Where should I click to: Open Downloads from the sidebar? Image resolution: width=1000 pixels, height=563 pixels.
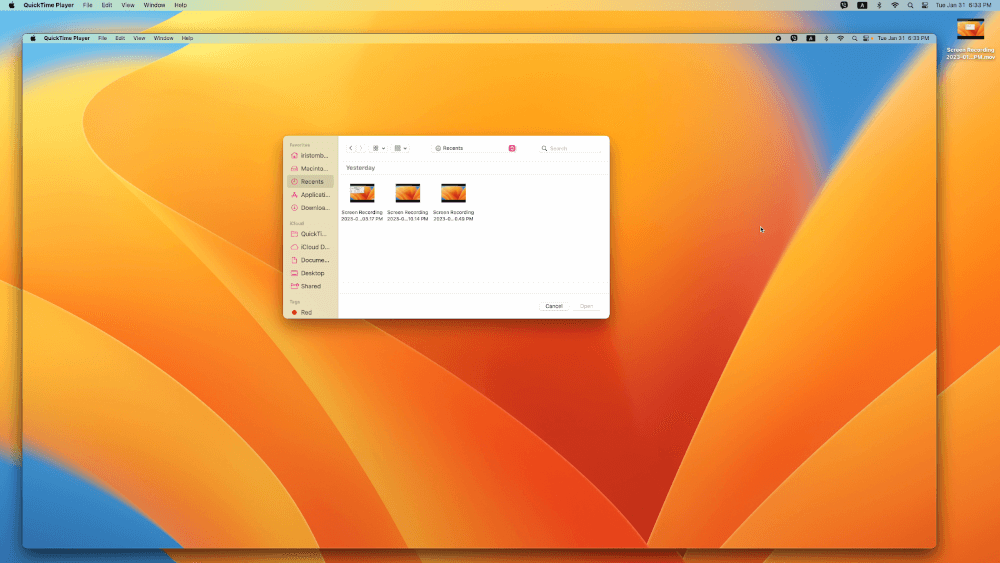click(x=310, y=208)
